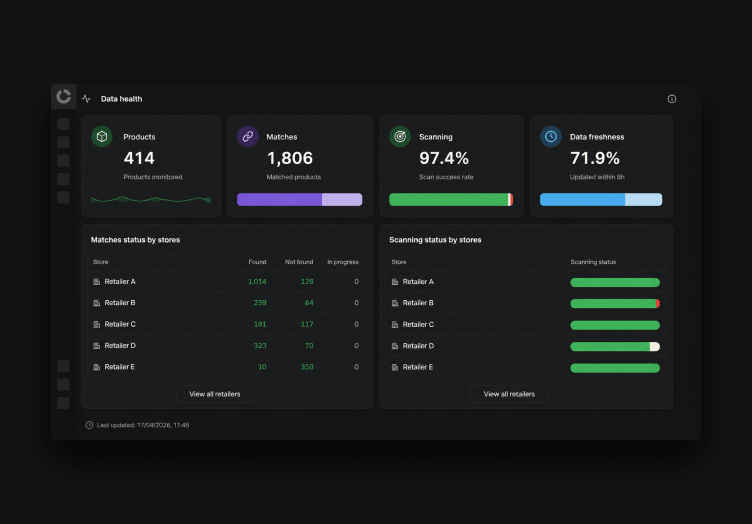The width and height of the screenshot is (752, 524).
Task: Click the blue Data freshness progress bar
Action: point(601,199)
